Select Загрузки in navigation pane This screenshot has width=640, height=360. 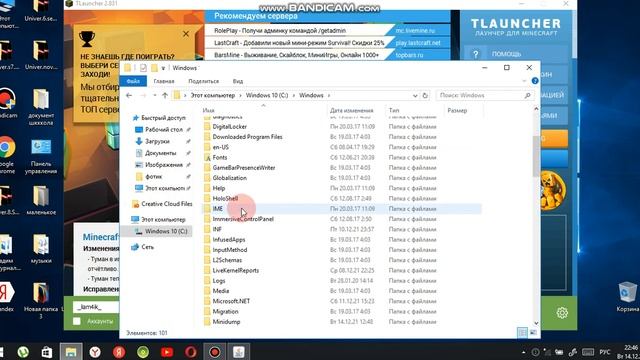(157, 141)
